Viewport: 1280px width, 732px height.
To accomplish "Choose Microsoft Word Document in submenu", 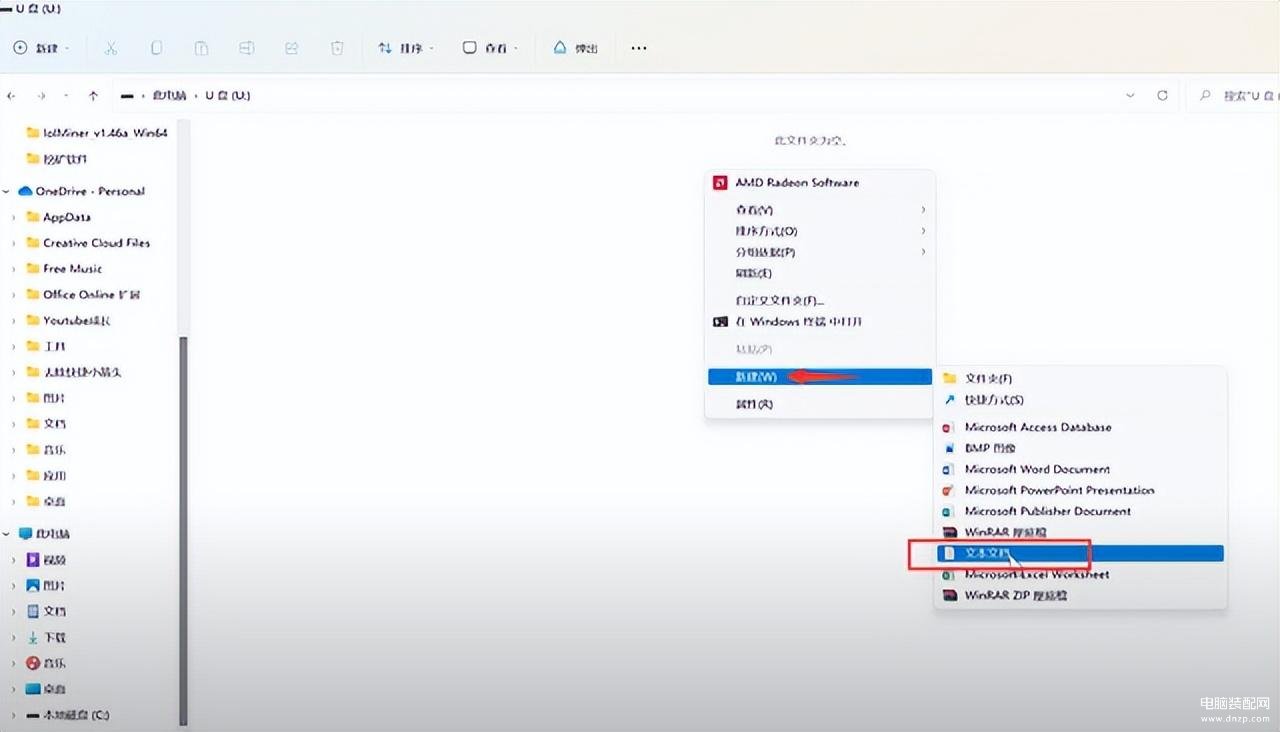I will pyautogui.click(x=1080, y=469).
